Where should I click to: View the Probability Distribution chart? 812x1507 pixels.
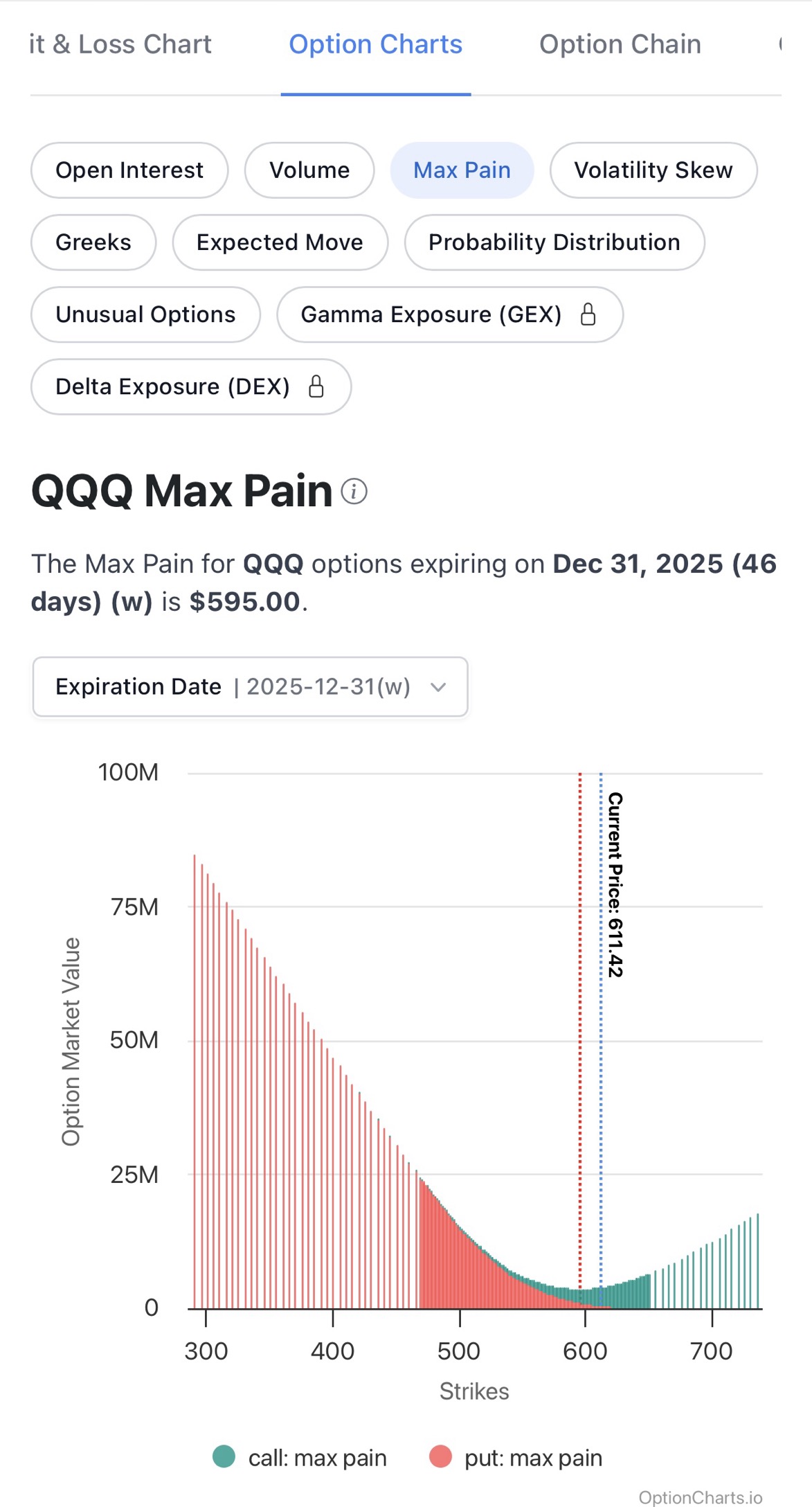pyautogui.click(x=554, y=242)
